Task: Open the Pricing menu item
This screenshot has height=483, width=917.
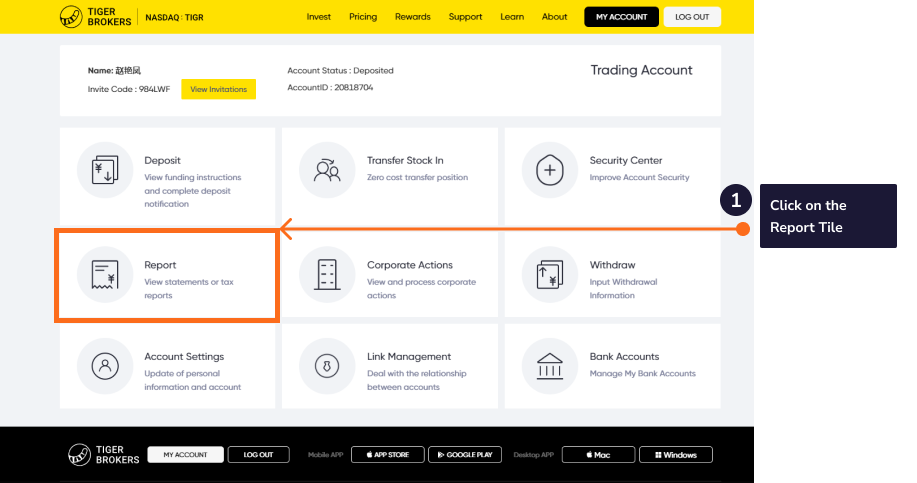Action: tap(363, 17)
